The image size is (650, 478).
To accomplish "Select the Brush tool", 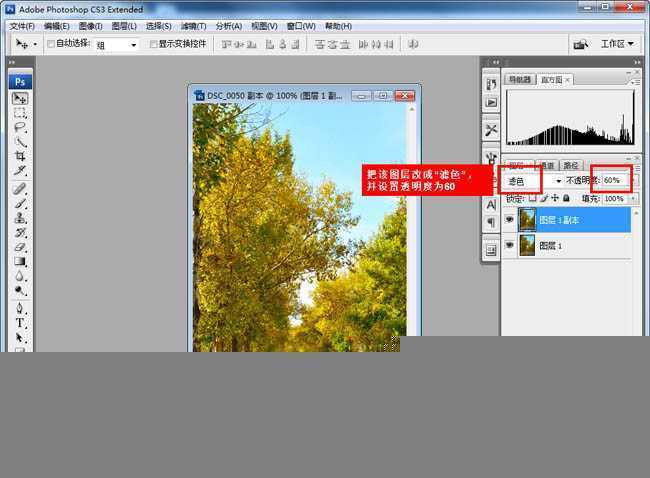I will [20, 204].
